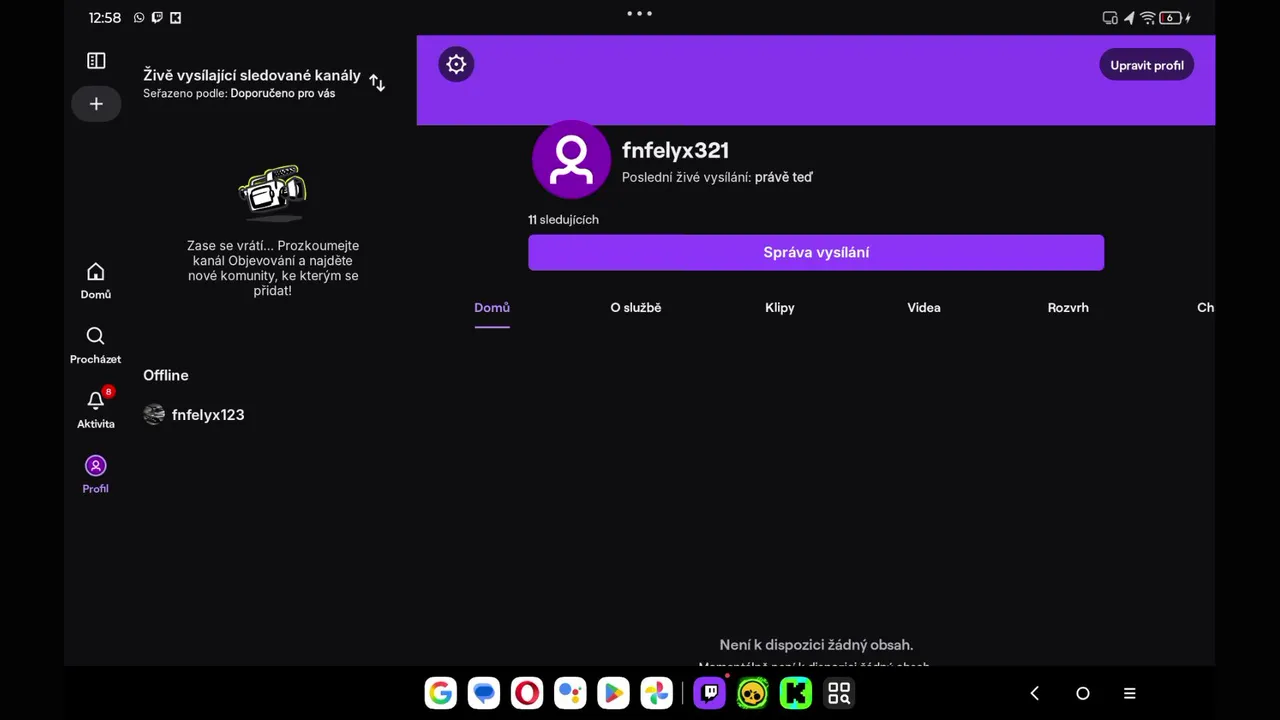The height and width of the screenshot is (720, 1280).
Task: Tap the Android back navigation button
Action: click(x=1035, y=693)
